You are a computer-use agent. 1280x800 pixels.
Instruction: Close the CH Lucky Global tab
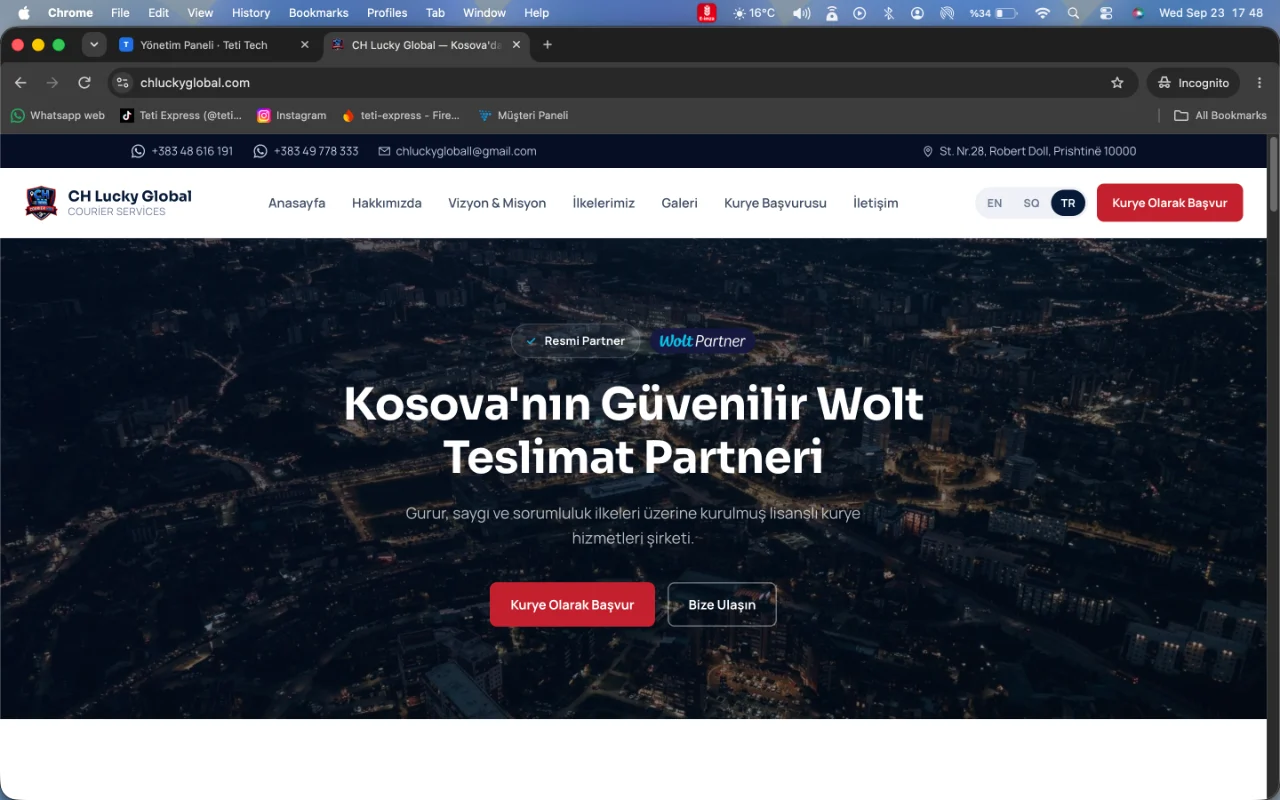(x=518, y=45)
